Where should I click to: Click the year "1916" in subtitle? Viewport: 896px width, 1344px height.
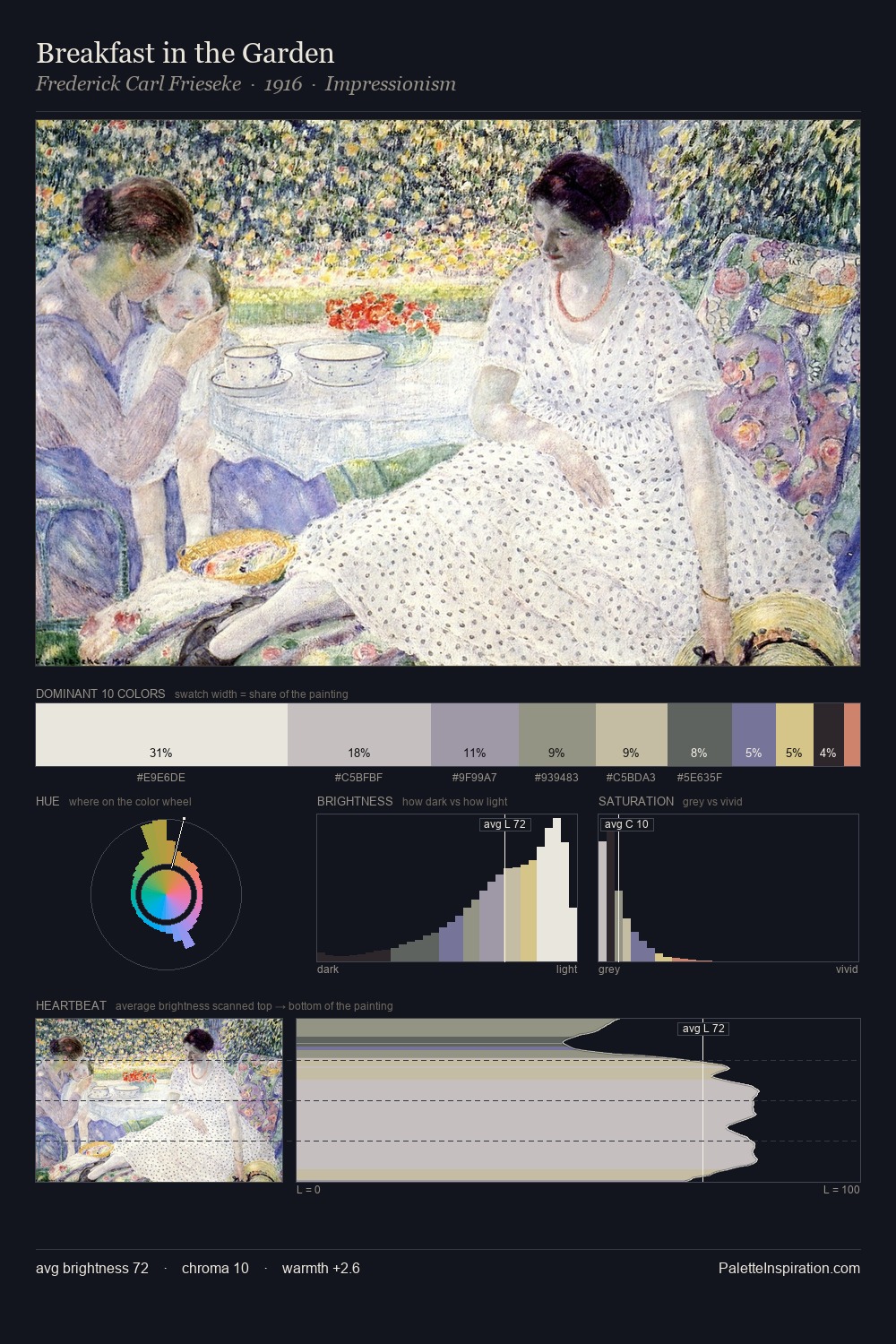click(283, 84)
